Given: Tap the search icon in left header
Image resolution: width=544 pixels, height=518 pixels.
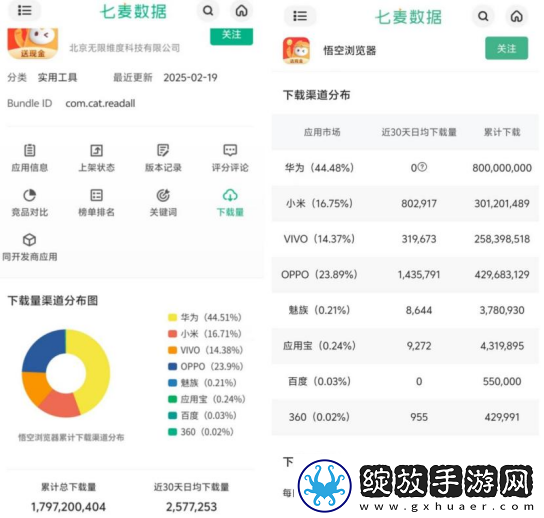Looking at the screenshot, I should pos(208,10).
